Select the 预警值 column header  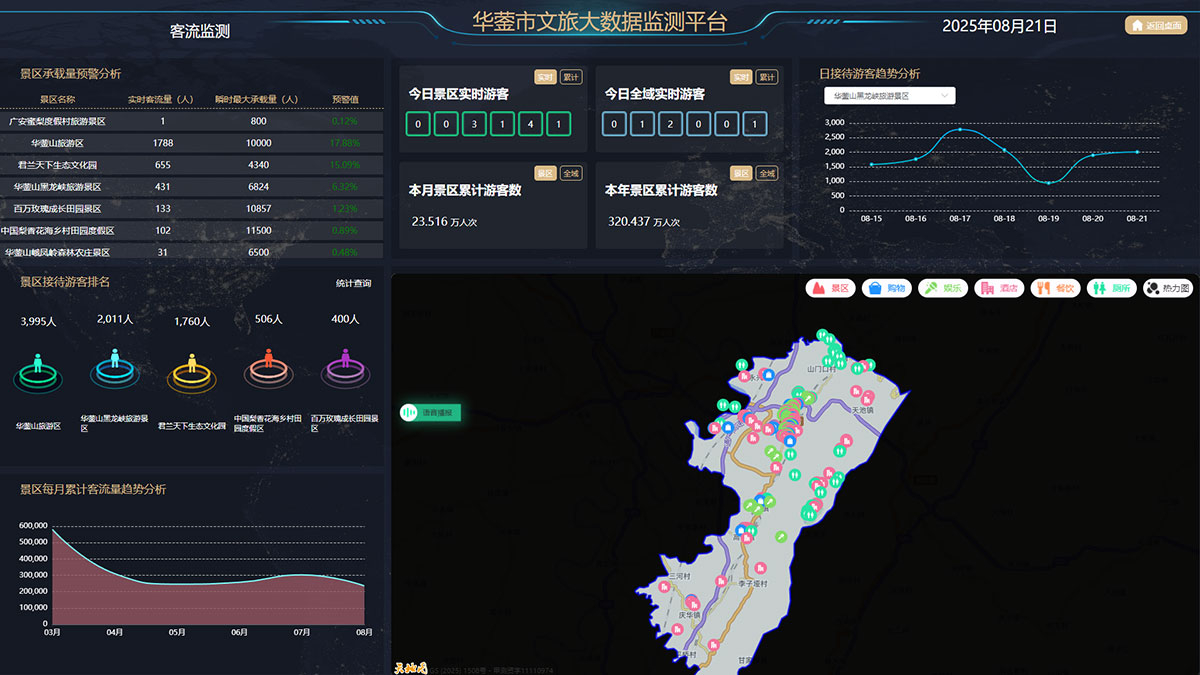point(345,99)
